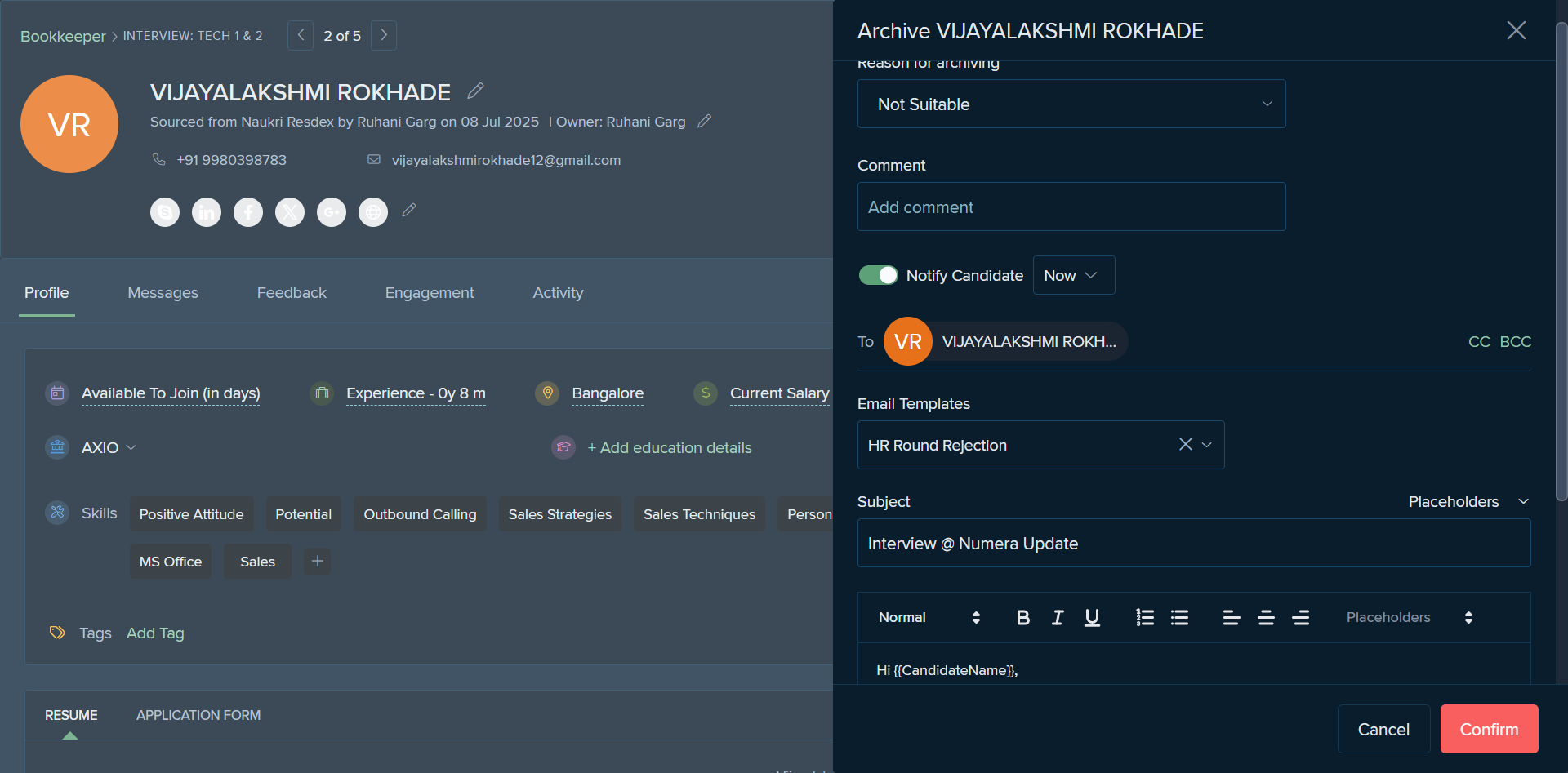
Task: Go to next candidate arrow
Action: point(384,35)
